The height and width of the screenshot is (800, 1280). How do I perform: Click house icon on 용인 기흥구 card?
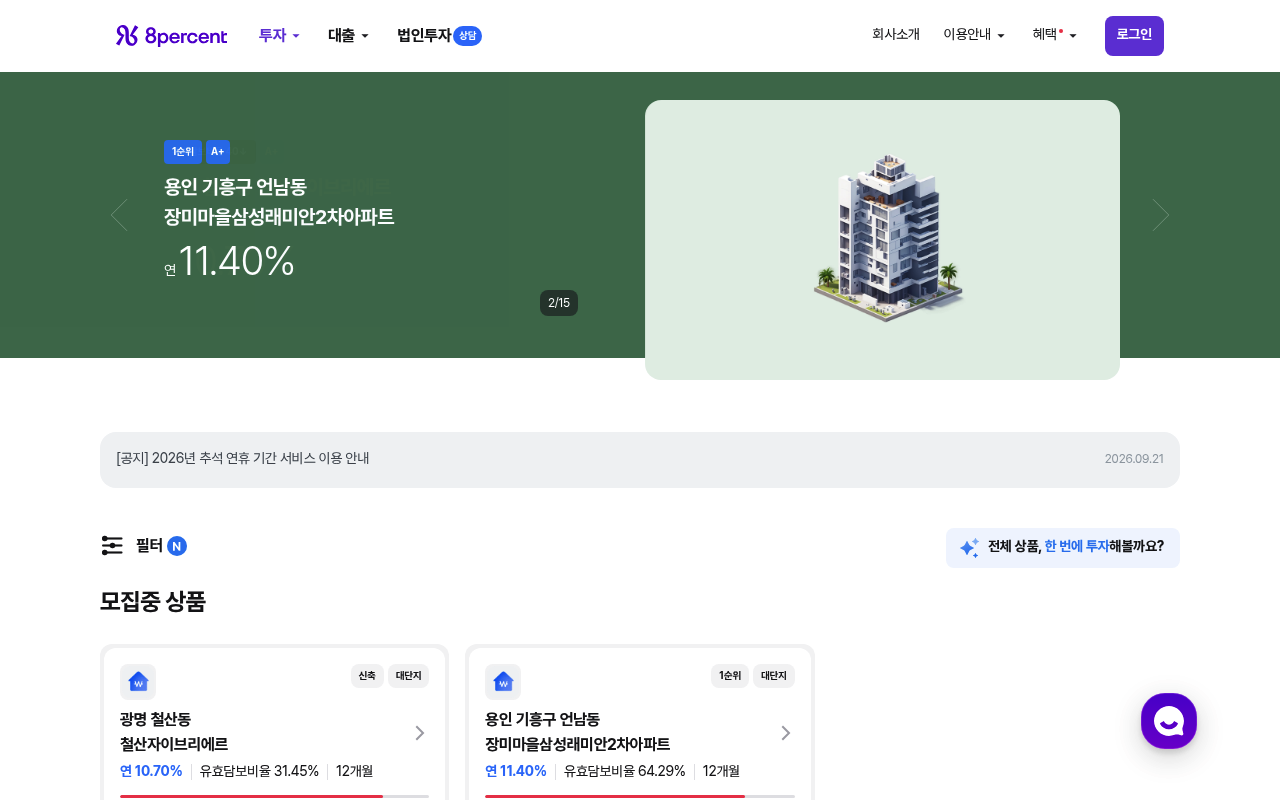pyautogui.click(x=503, y=682)
